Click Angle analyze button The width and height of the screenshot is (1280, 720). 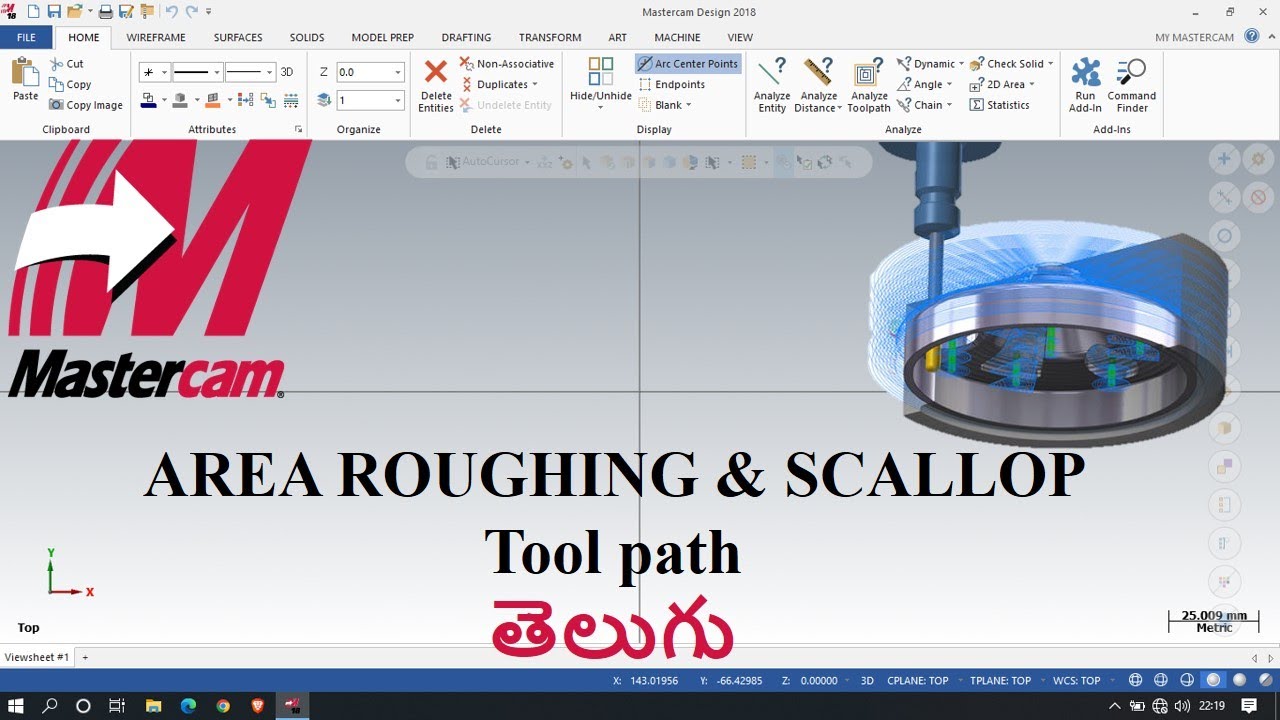920,85
